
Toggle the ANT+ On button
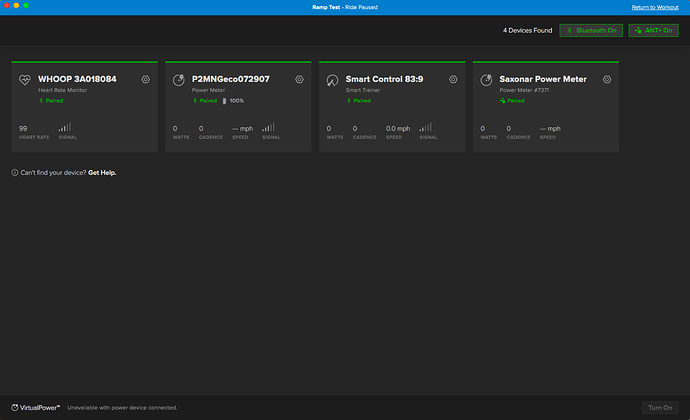[653, 30]
